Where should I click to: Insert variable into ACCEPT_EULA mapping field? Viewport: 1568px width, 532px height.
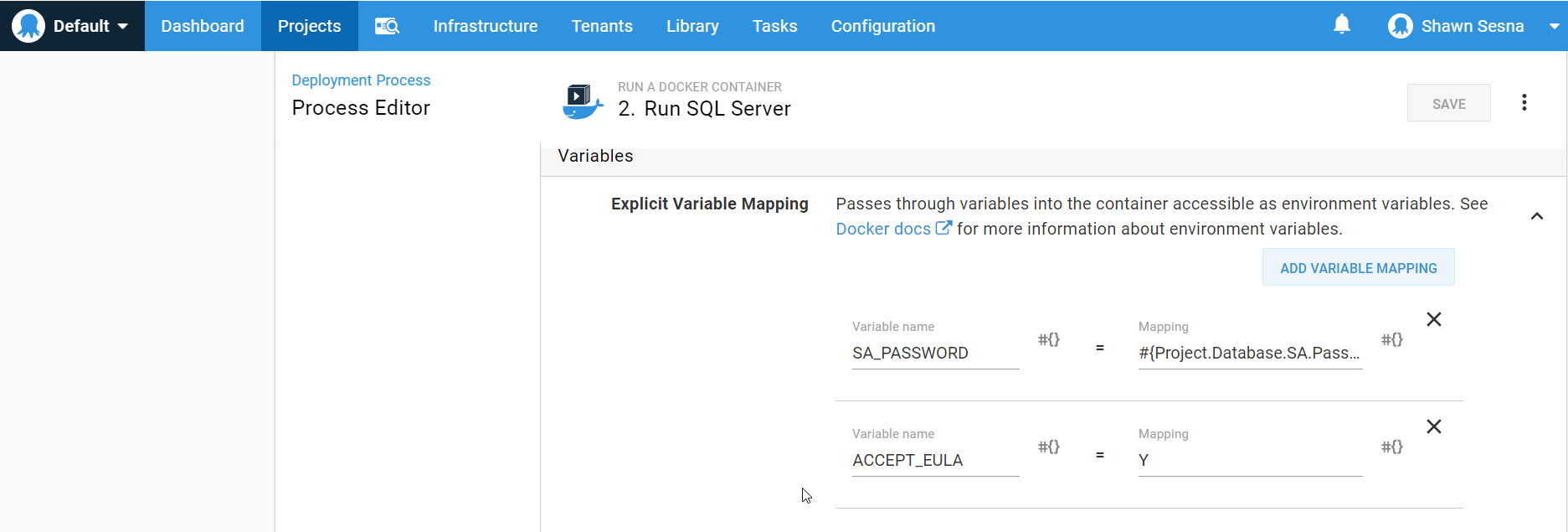(1391, 447)
